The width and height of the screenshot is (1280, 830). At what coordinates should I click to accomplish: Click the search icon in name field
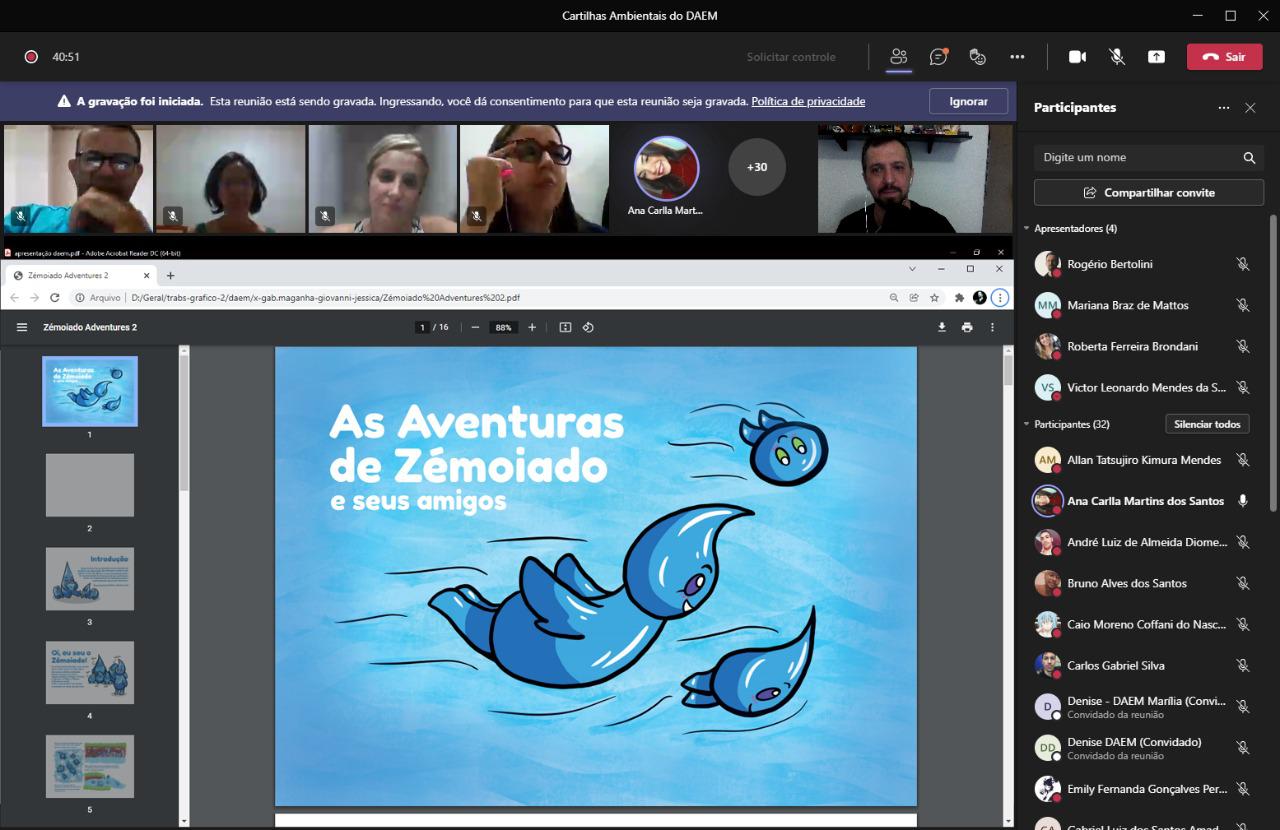pyautogui.click(x=1249, y=158)
